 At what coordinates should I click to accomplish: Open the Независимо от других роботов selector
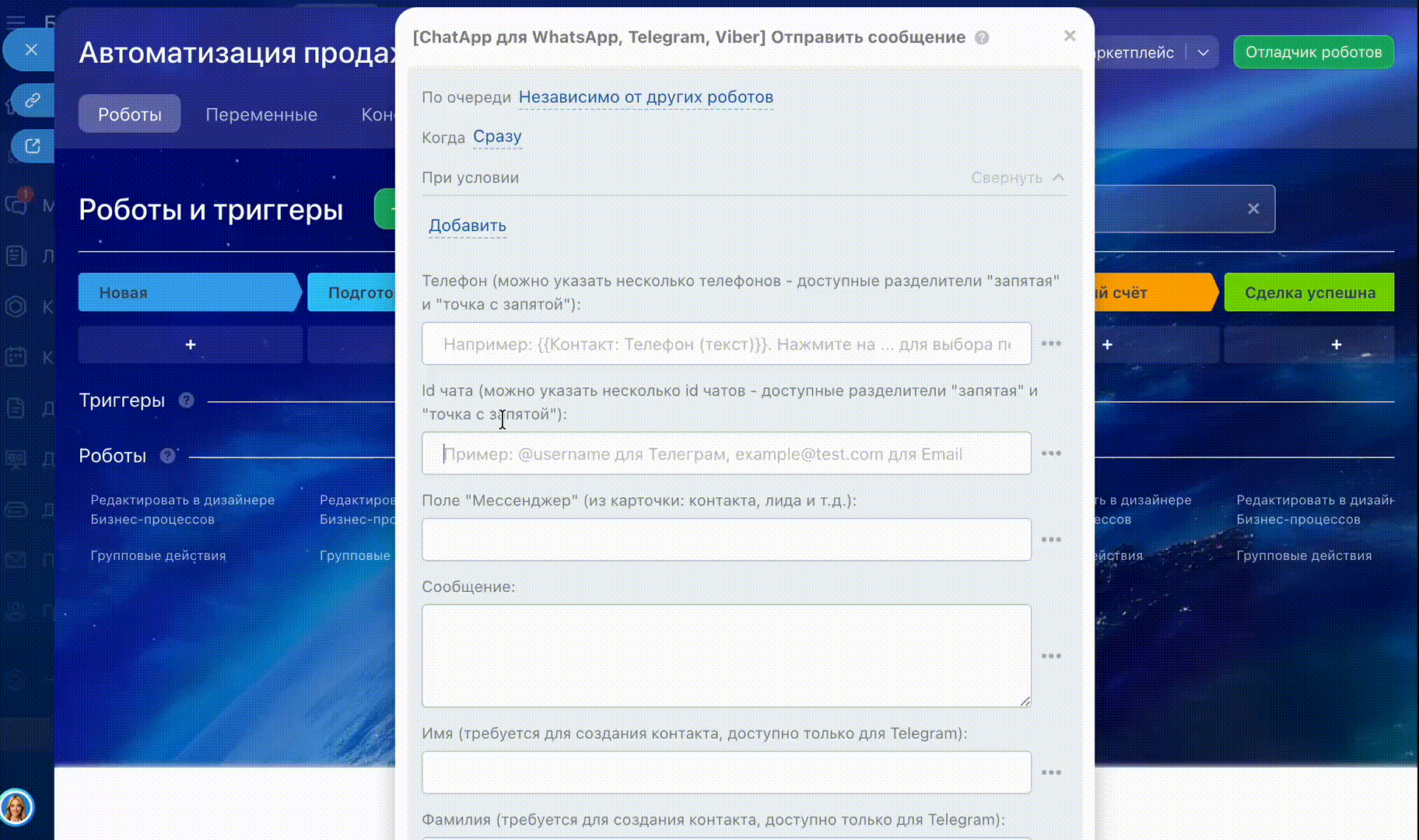point(646,97)
